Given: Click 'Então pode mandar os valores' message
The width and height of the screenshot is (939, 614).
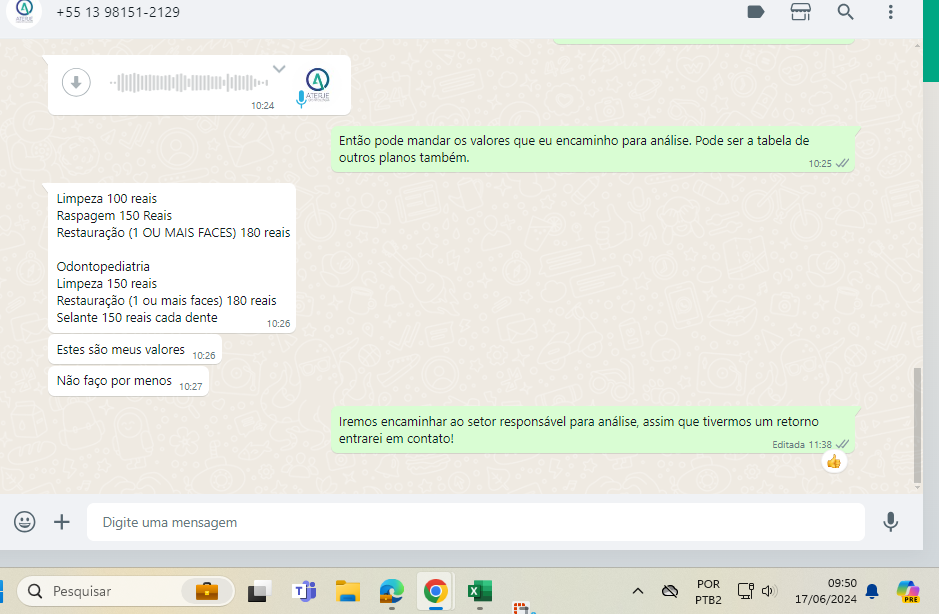Looking at the screenshot, I should point(593,149).
